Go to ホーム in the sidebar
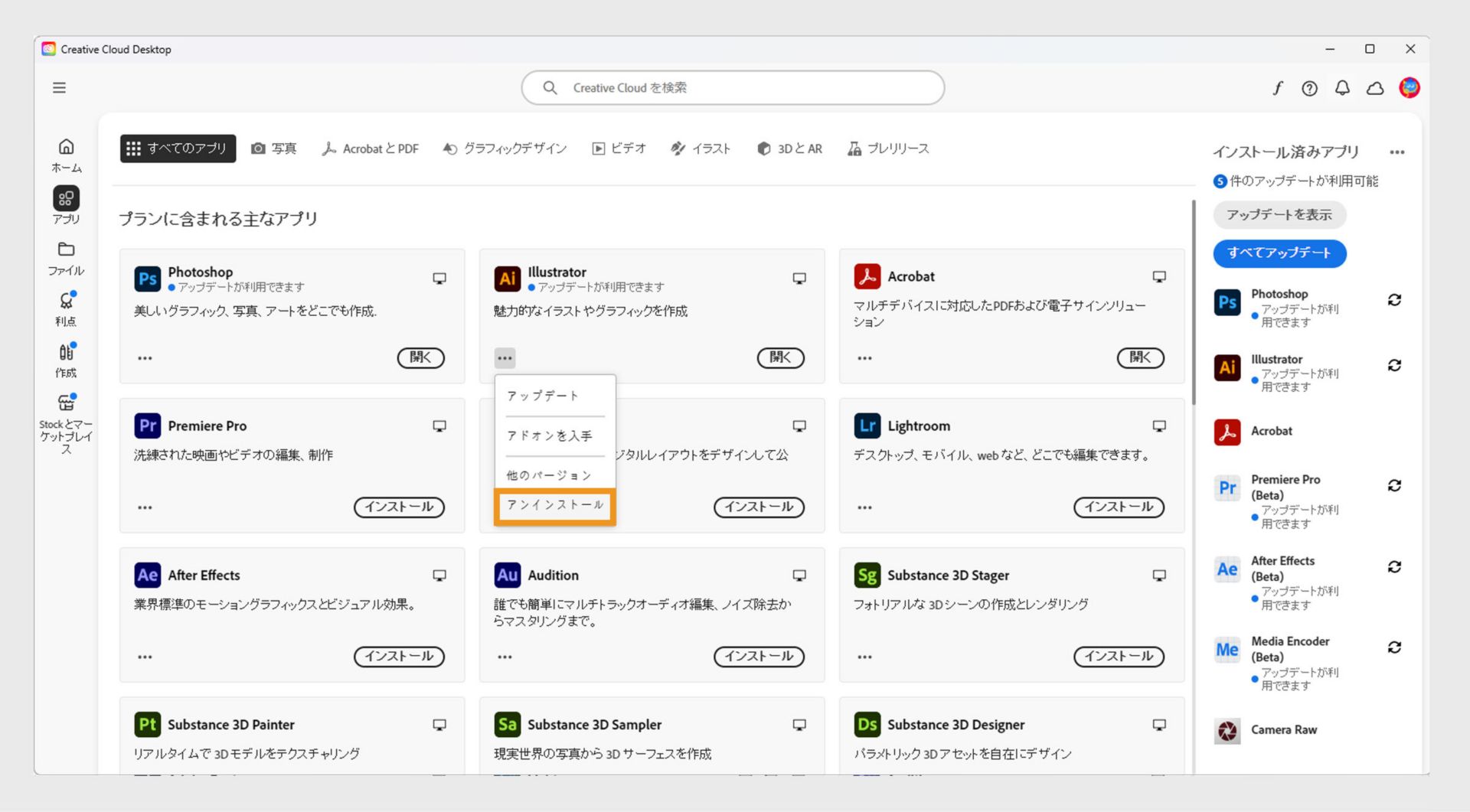This screenshot has width=1470, height=812. (67, 155)
